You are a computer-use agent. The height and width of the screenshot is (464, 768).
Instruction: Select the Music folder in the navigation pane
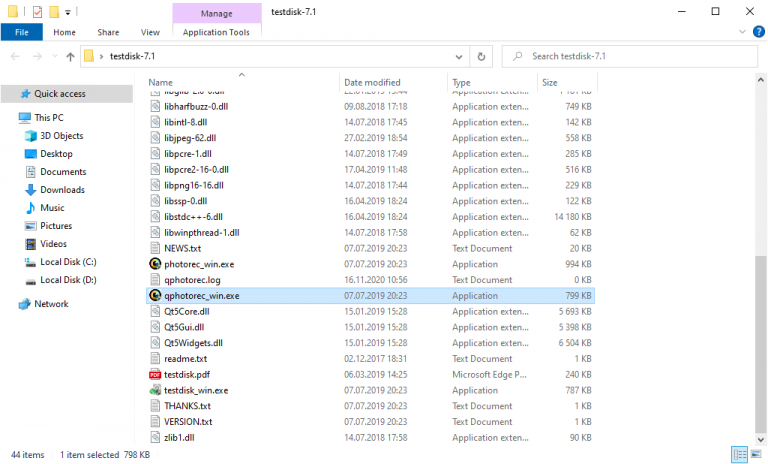tap(52, 208)
